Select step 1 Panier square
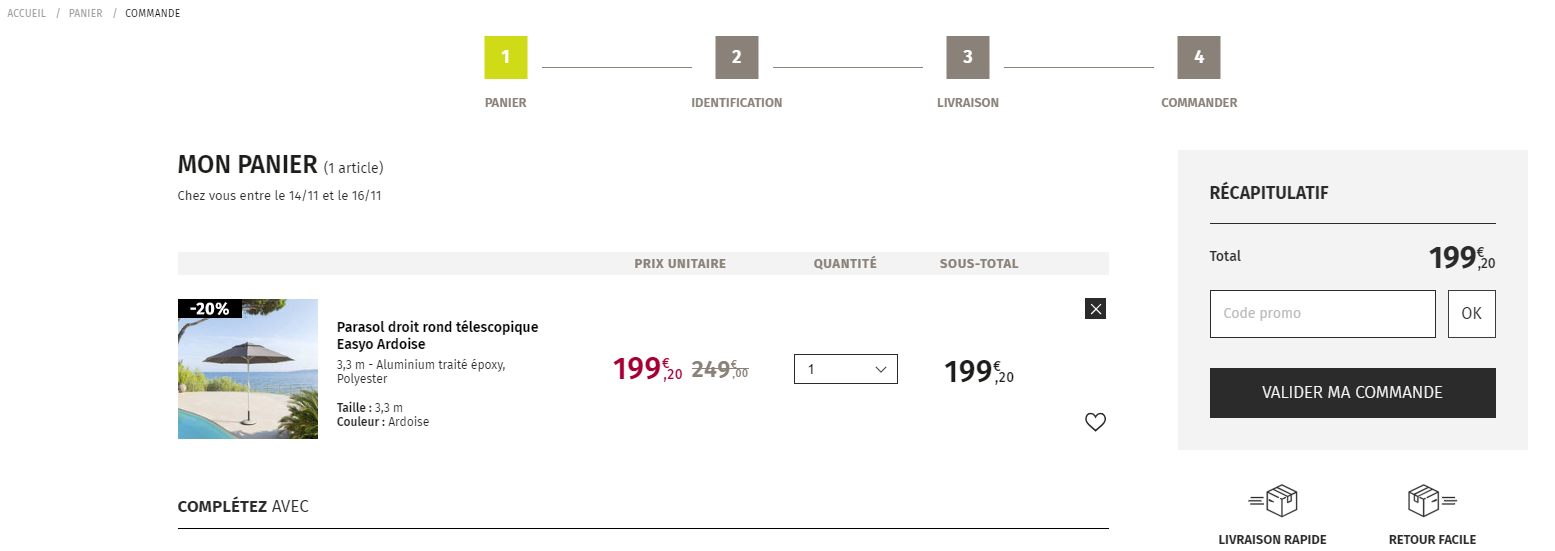 point(506,57)
